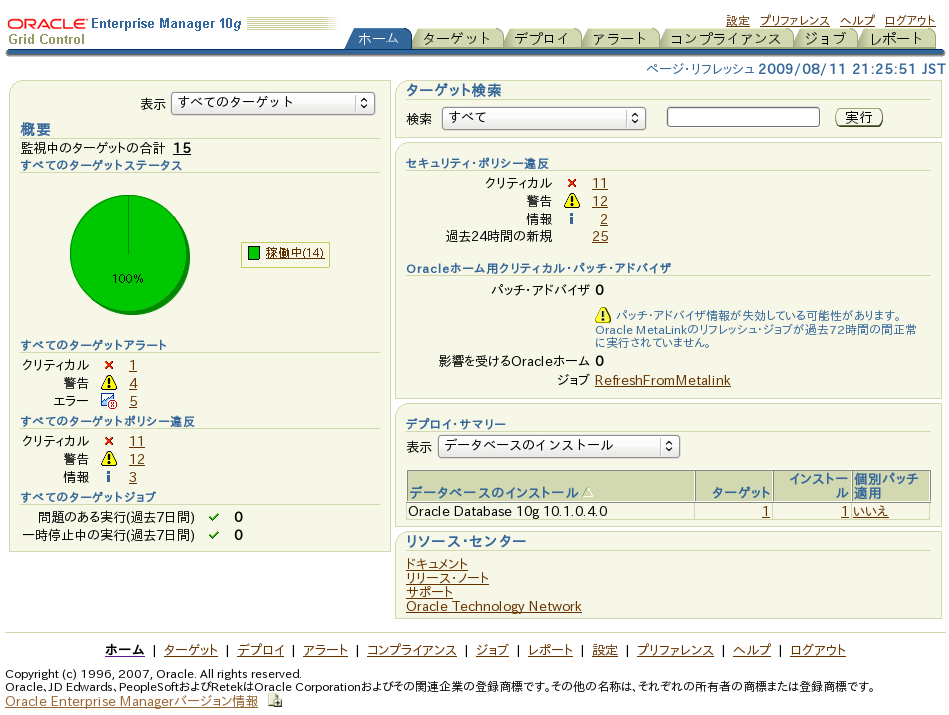Click the red X icon in all target alerts

[109, 365]
